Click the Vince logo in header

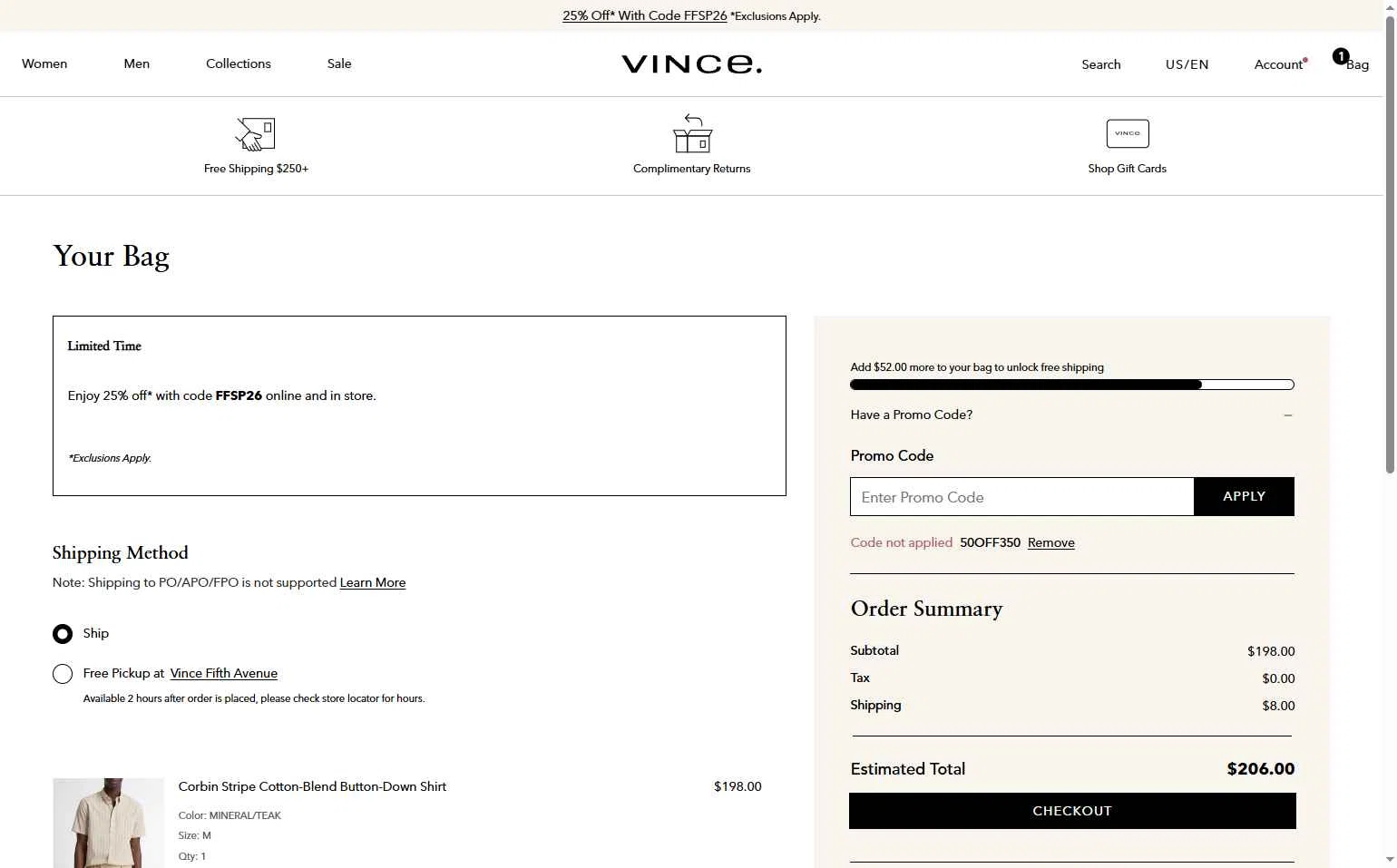(691, 63)
